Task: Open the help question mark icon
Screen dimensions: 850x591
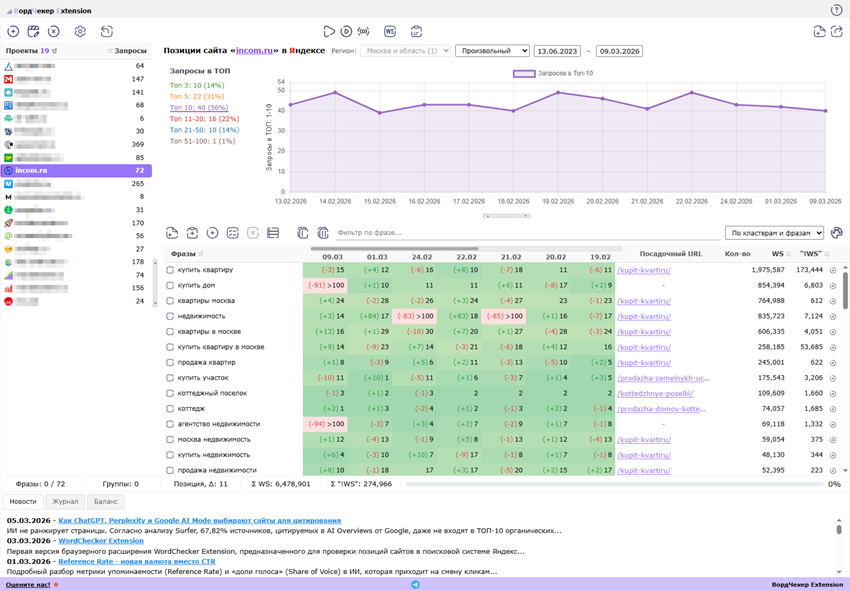Action: tap(837, 10)
